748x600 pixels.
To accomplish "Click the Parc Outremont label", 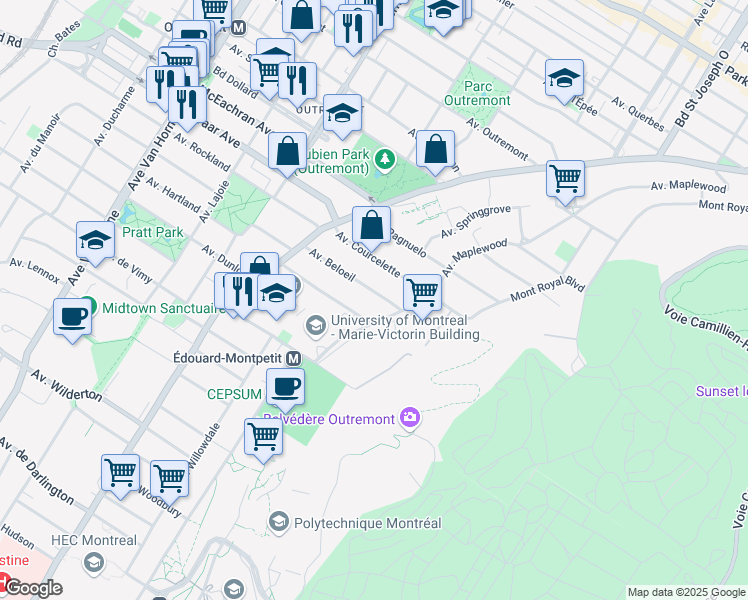I will click(477, 93).
